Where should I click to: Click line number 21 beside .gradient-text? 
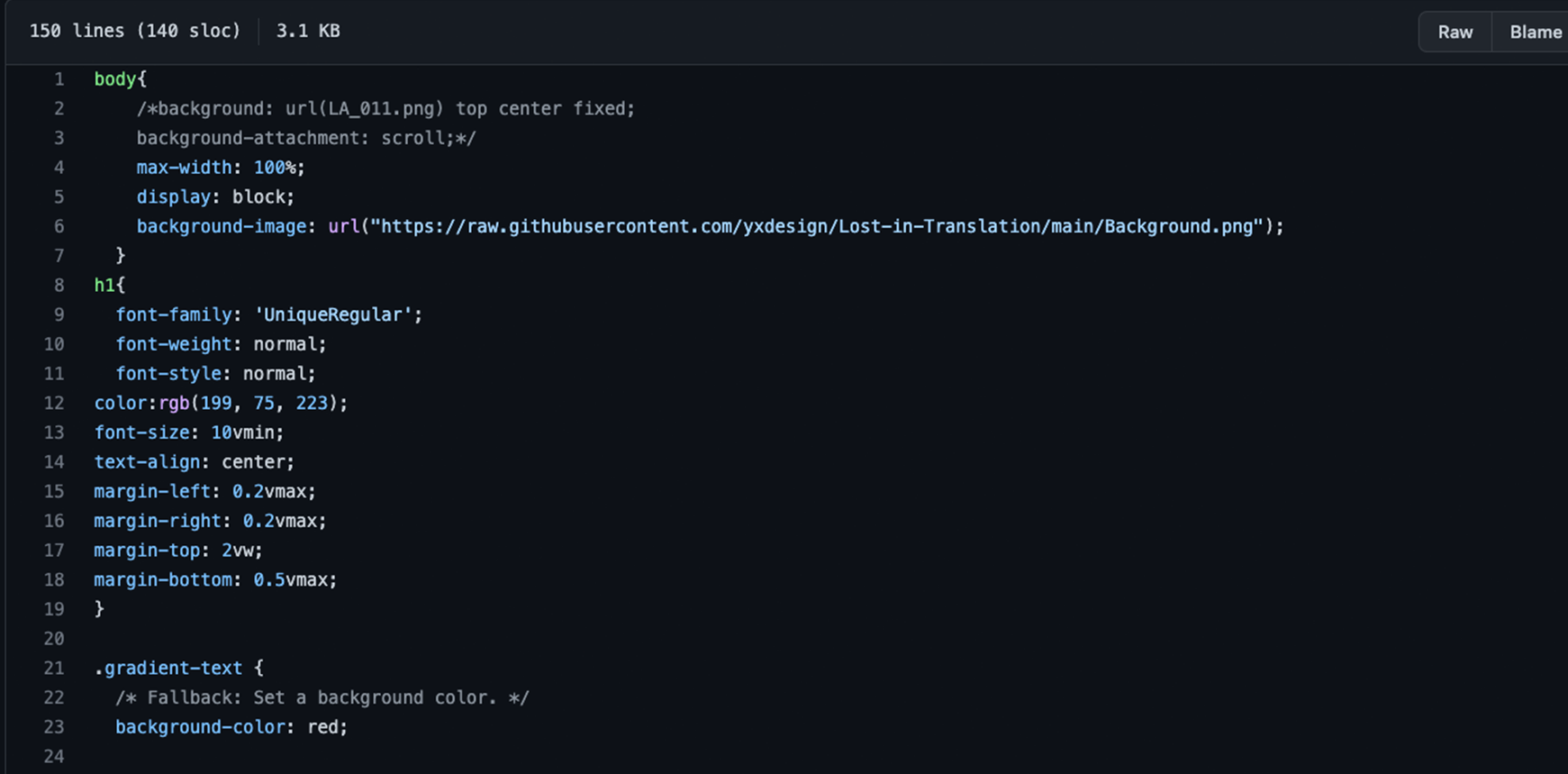[x=54, y=668]
